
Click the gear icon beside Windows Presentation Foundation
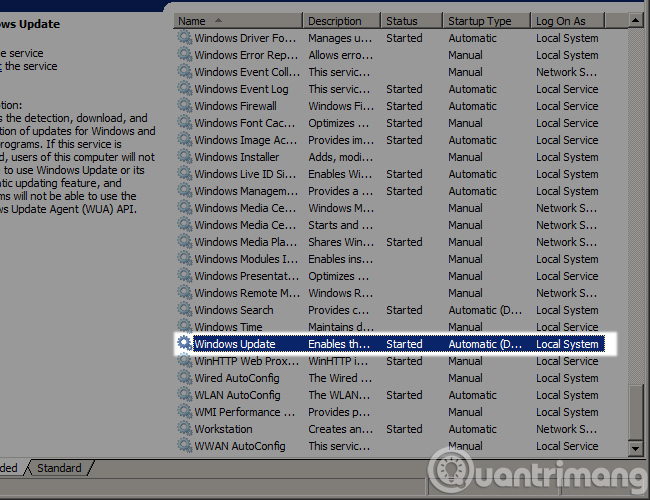point(184,276)
